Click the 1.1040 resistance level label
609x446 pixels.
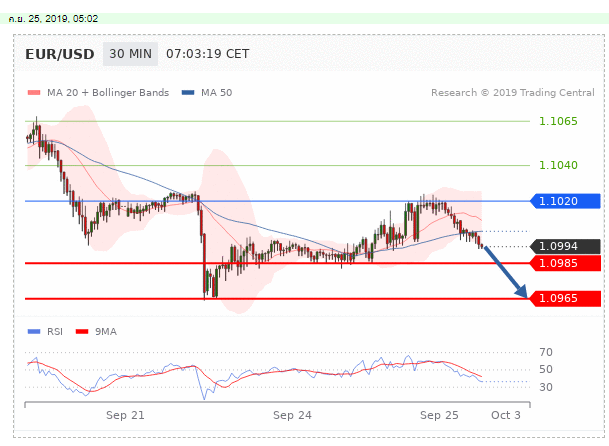click(558, 166)
